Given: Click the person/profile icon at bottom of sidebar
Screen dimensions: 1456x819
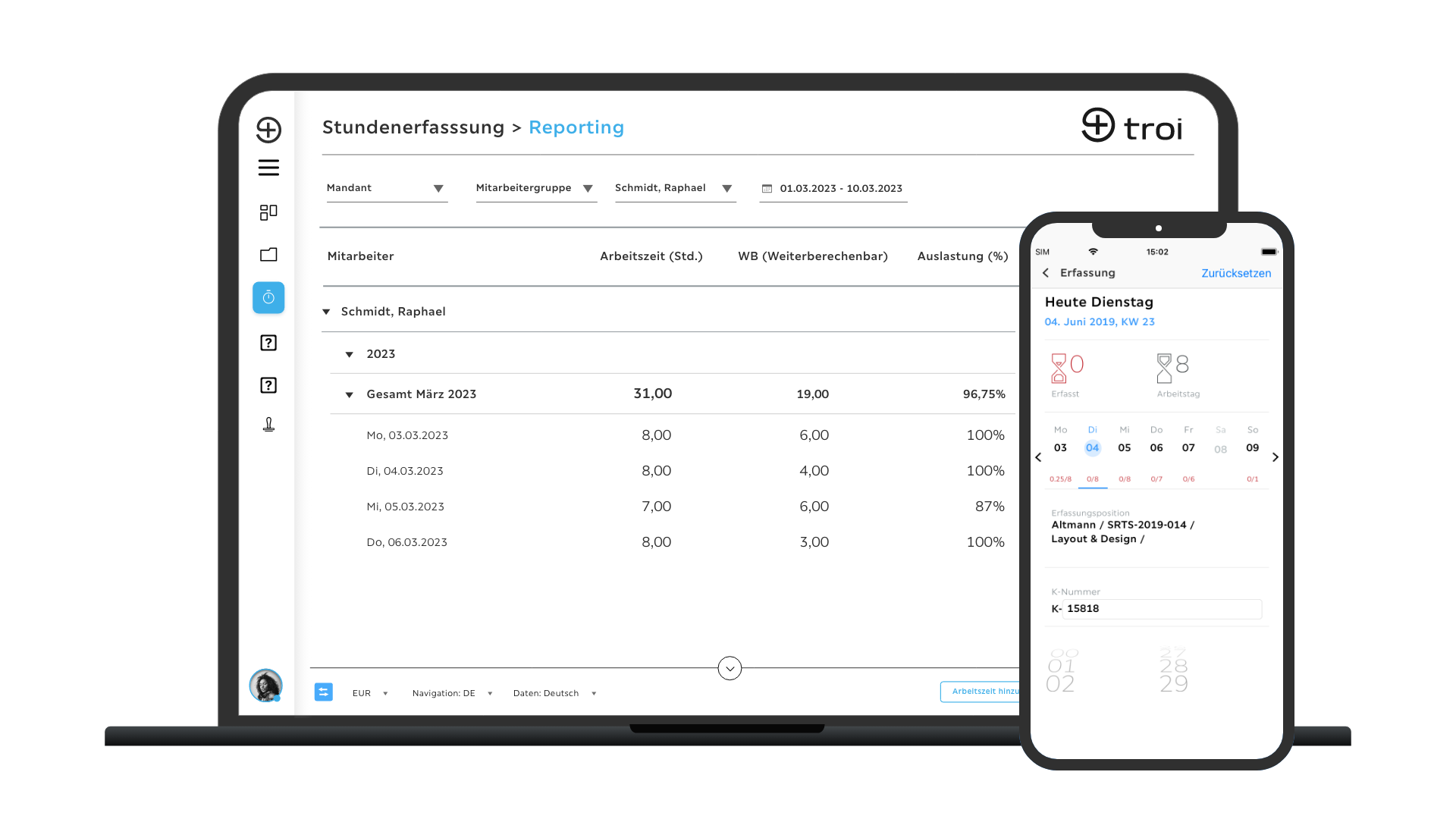Looking at the screenshot, I should point(265,685).
